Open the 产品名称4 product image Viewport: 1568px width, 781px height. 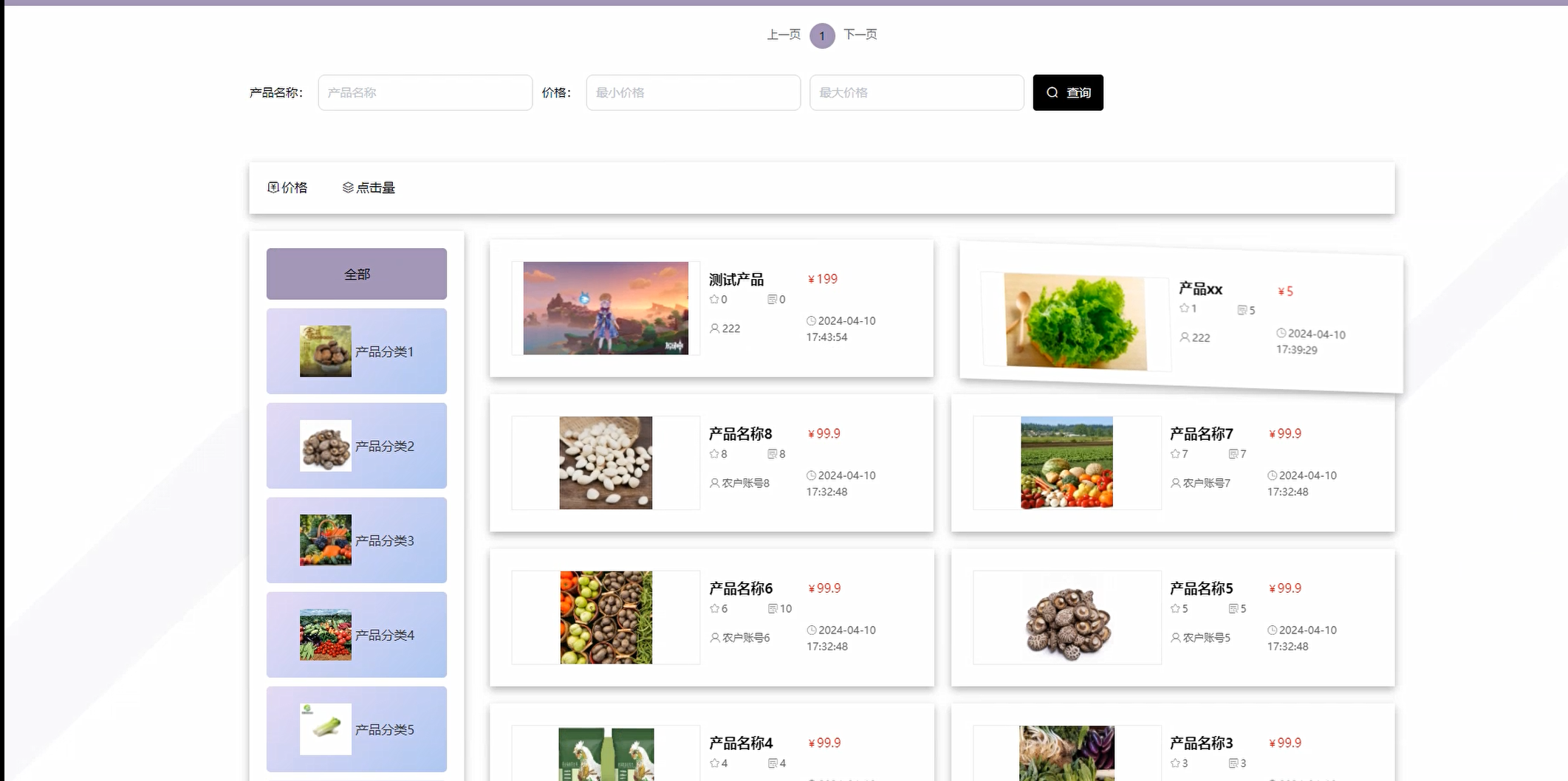click(606, 754)
